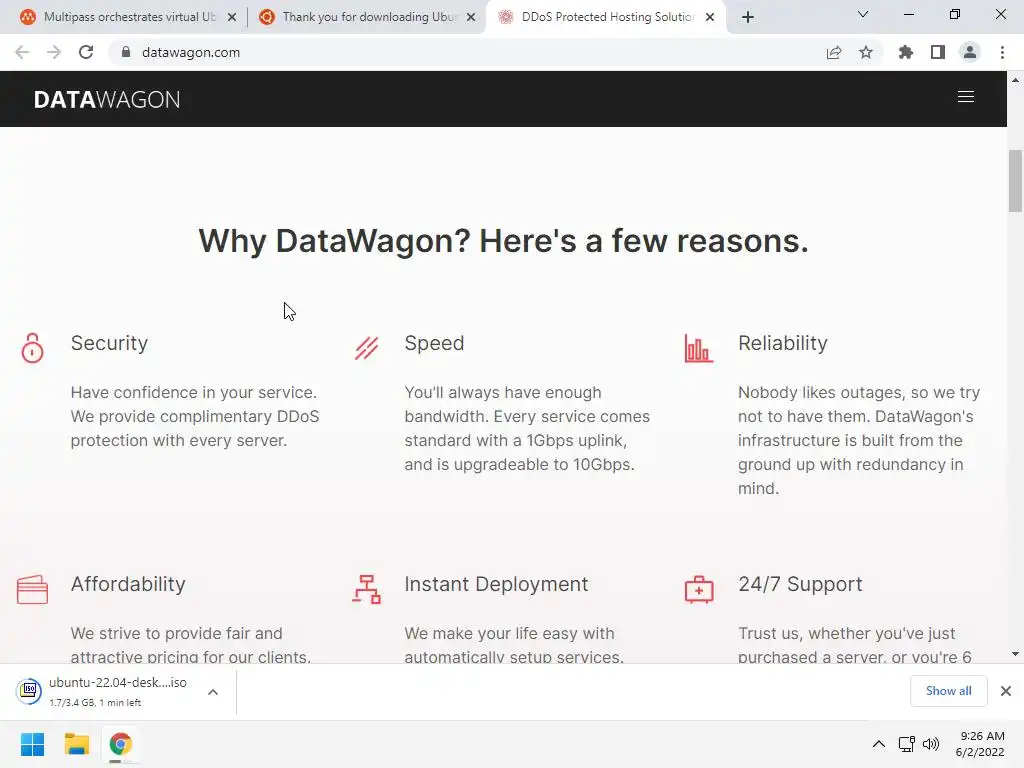
Task: Share this page icon
Action: [834, 52]
